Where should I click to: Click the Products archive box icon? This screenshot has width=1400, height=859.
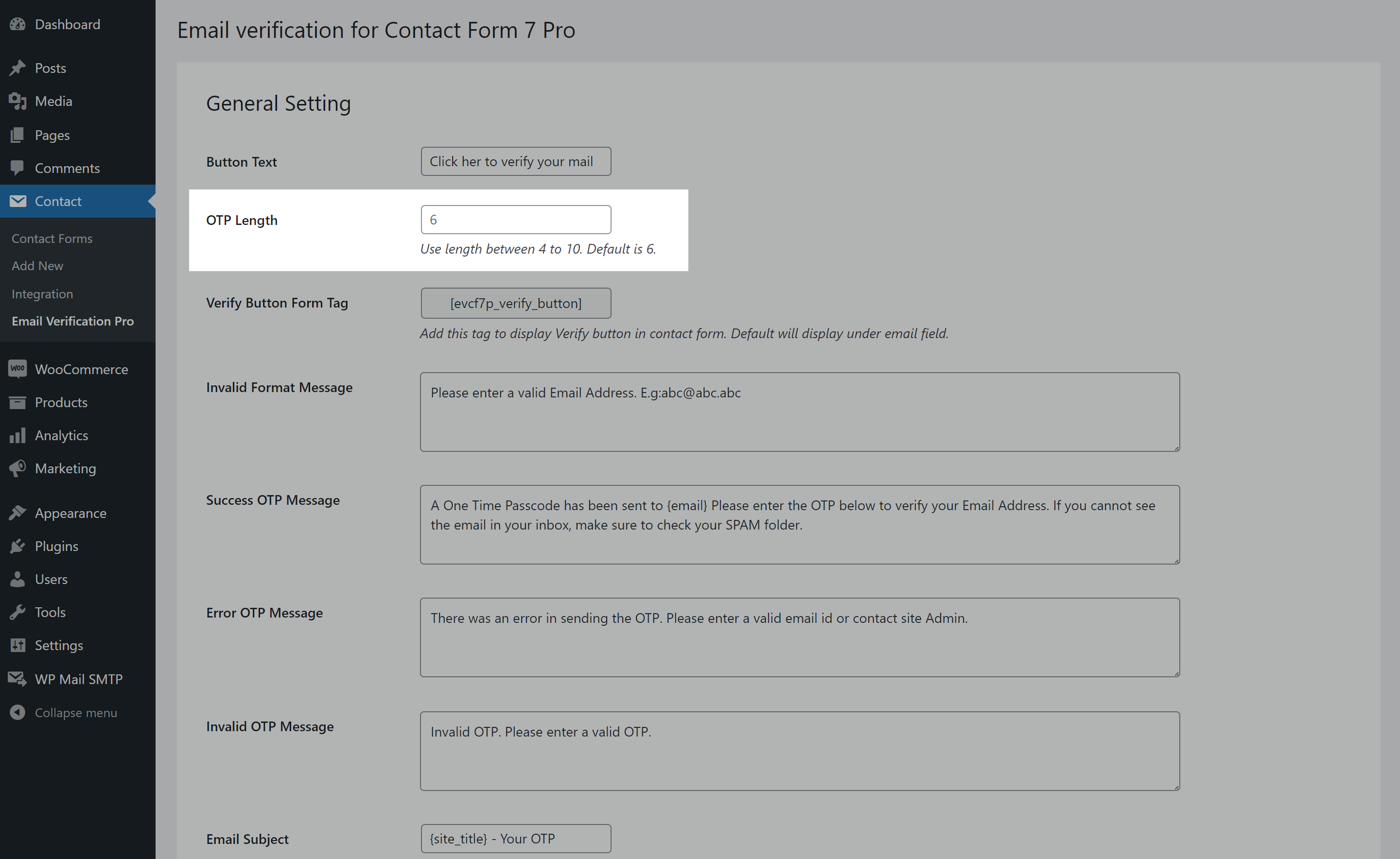17,402
